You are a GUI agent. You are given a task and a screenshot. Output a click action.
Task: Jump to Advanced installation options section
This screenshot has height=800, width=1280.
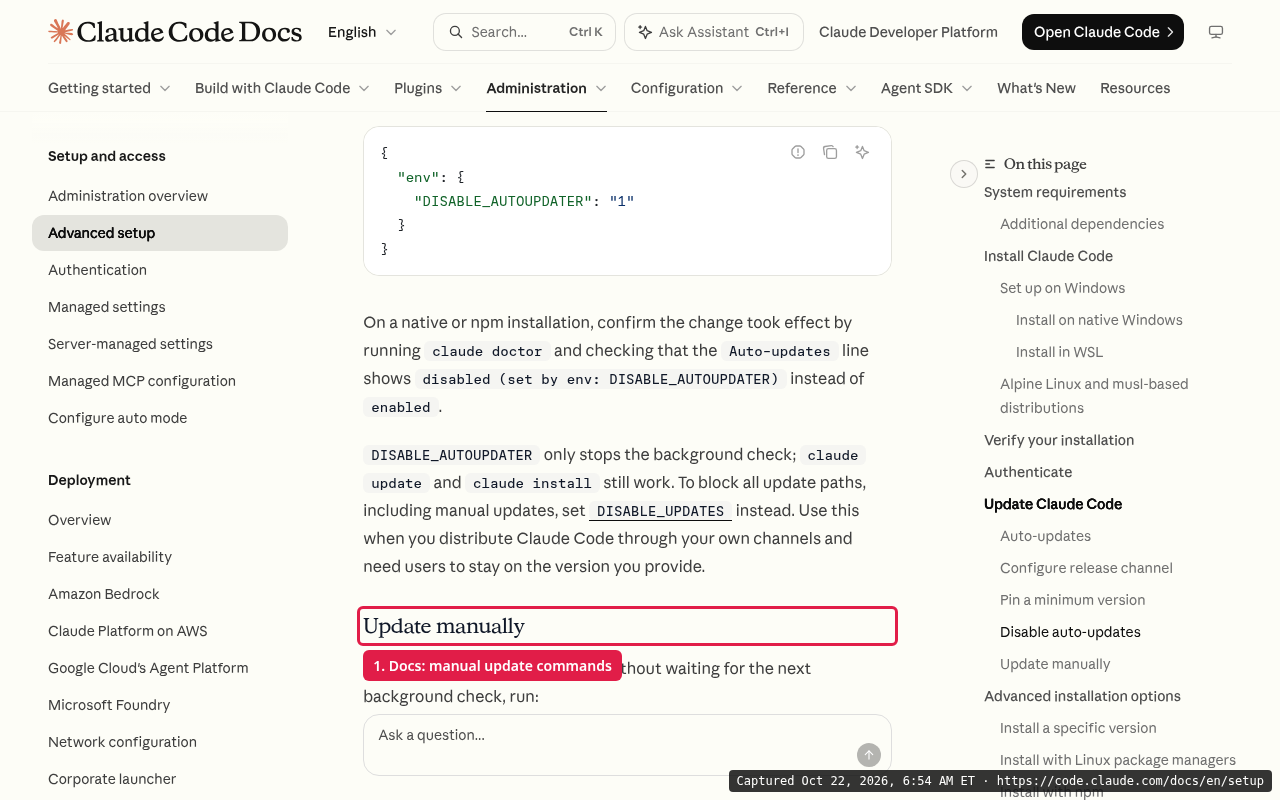(1082, 696)
